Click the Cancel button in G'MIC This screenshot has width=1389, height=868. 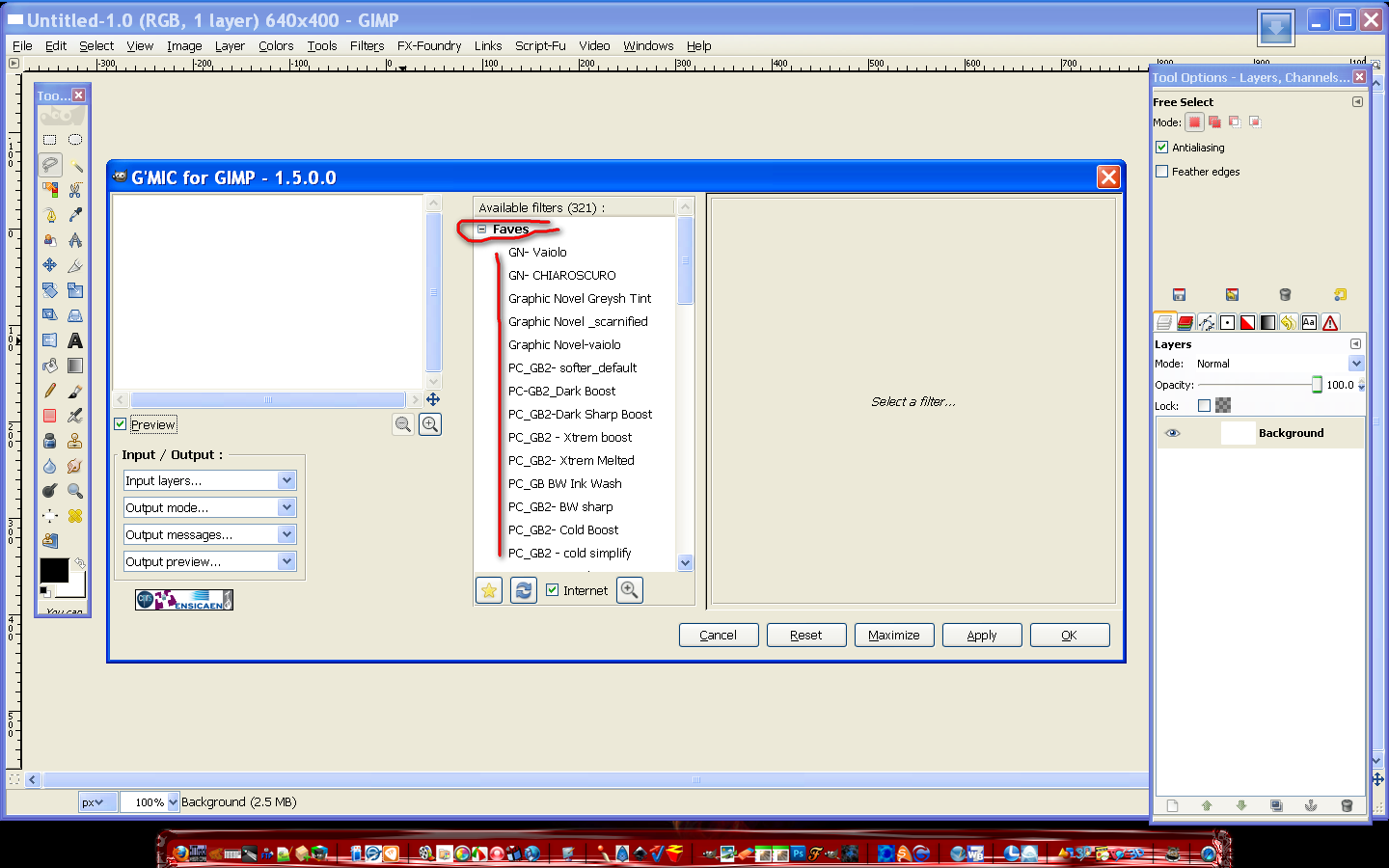pyautogui.click(x=719, y=635)
